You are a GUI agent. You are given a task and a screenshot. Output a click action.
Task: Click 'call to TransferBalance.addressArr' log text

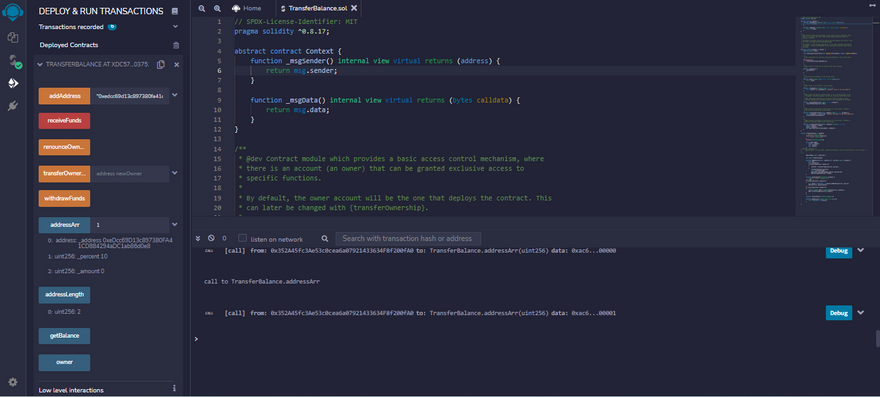[x=262, y=281]
